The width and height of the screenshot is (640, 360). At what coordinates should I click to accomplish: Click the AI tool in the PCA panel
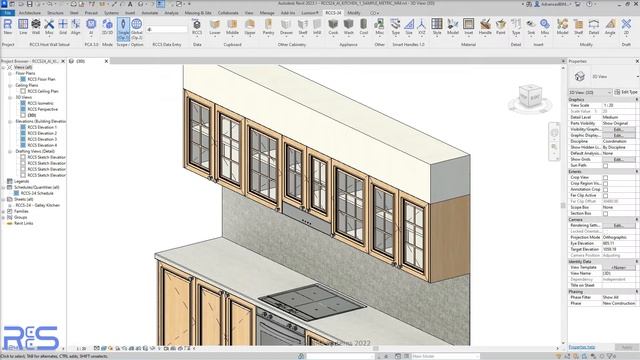click(91, 27)
